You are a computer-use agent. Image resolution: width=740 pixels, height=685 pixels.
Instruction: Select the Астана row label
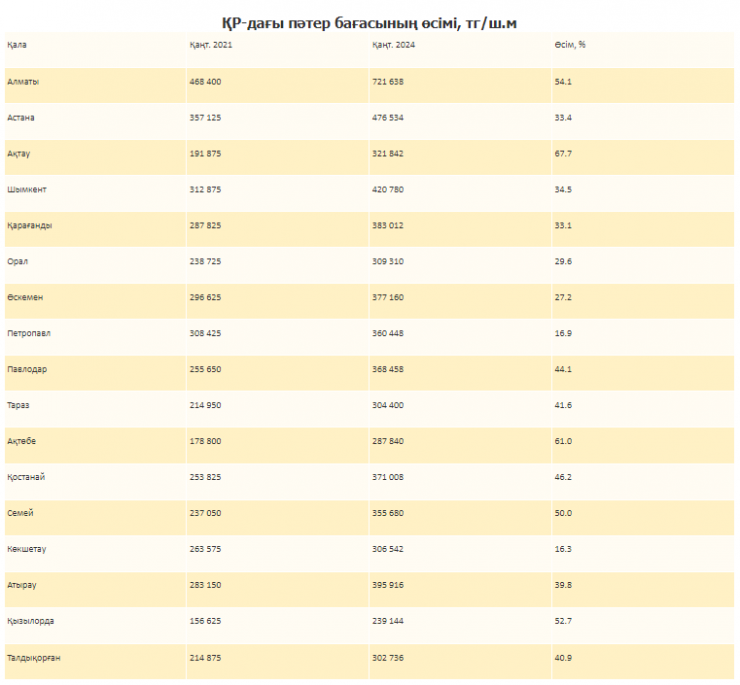(21, 118)
